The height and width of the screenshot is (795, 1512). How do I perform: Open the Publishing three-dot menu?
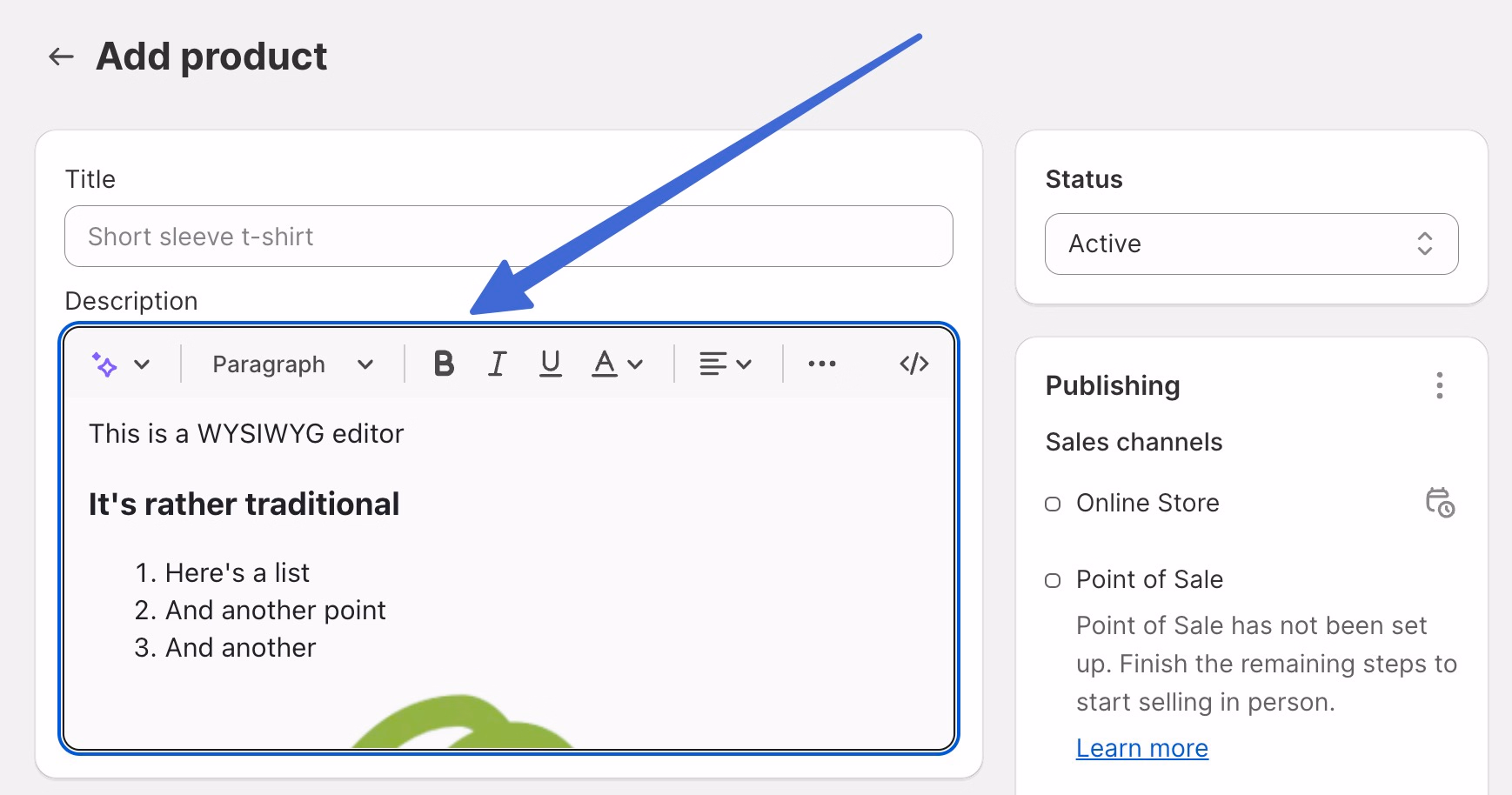coord(1439,385)
